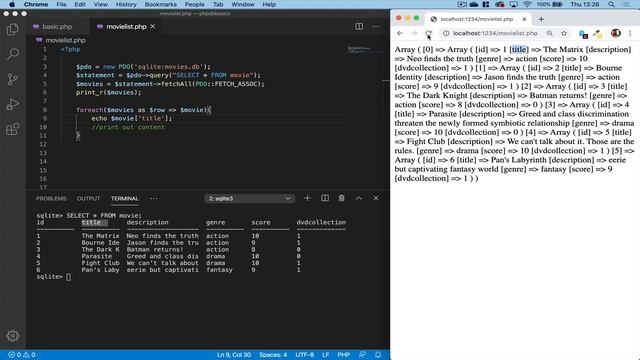Open Chrome's three-dot menu

[x=630, y=33]
